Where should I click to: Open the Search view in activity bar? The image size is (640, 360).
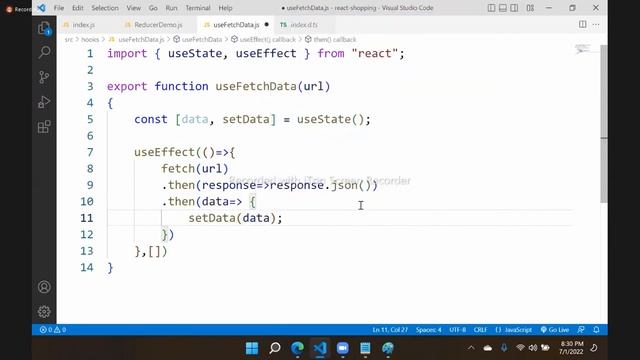(44, 52)
